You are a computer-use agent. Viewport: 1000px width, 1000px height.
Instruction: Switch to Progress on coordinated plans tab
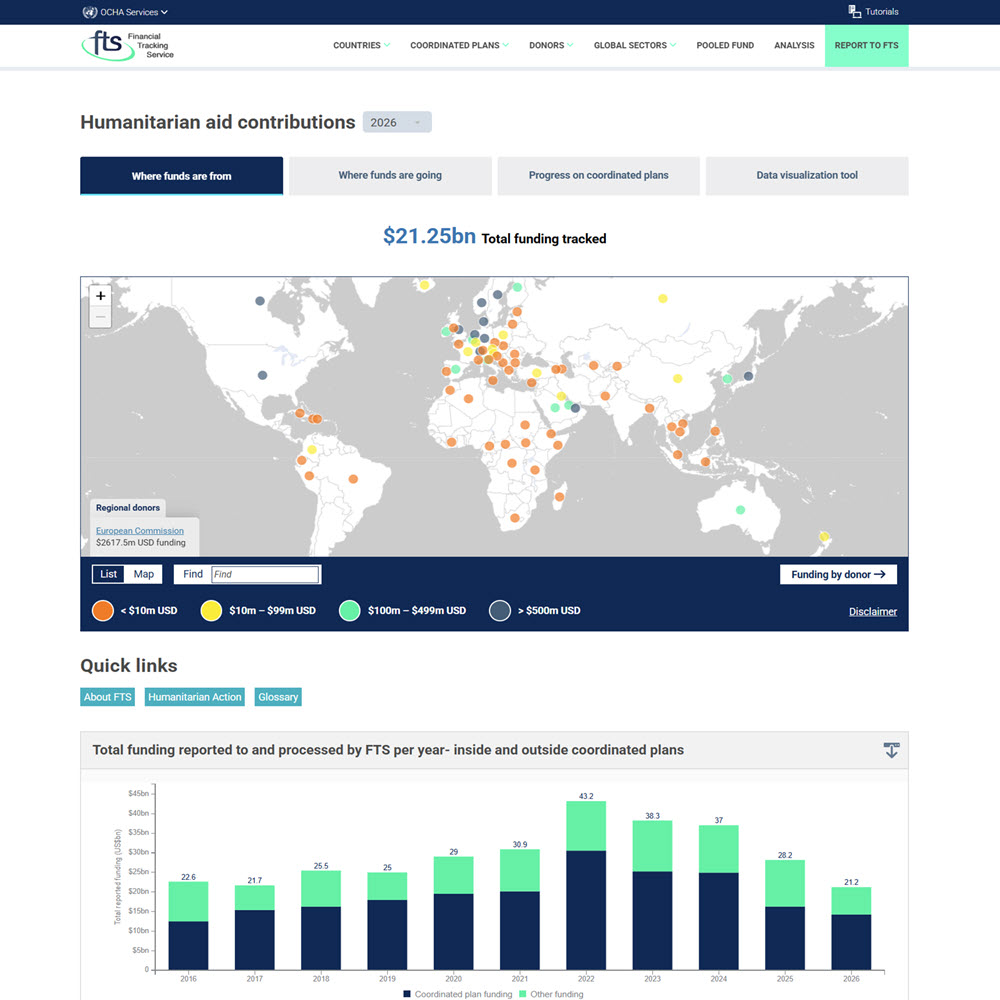tap(598, 175)
